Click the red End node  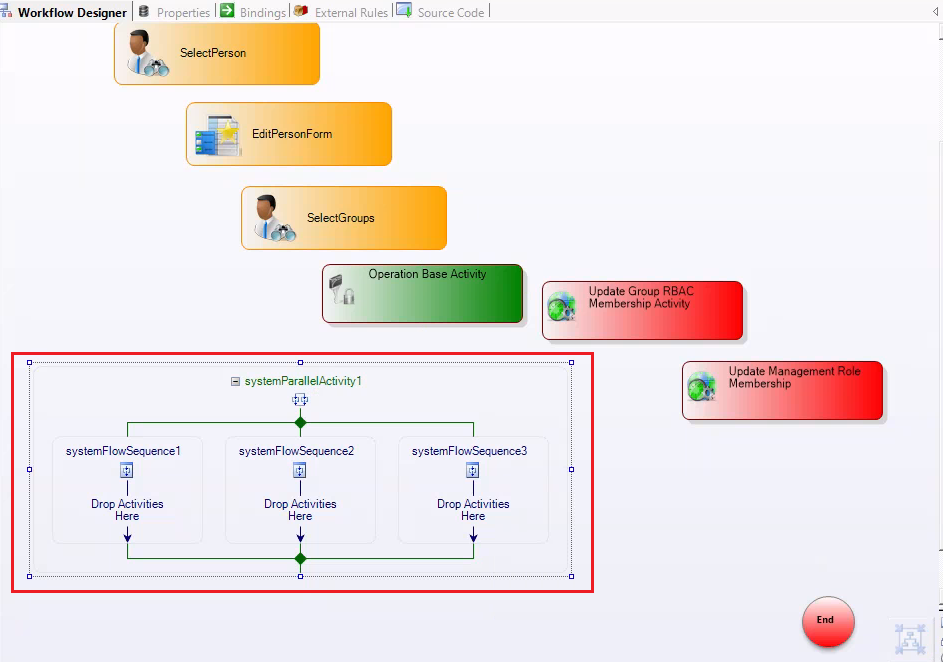[x=828, y=621]
